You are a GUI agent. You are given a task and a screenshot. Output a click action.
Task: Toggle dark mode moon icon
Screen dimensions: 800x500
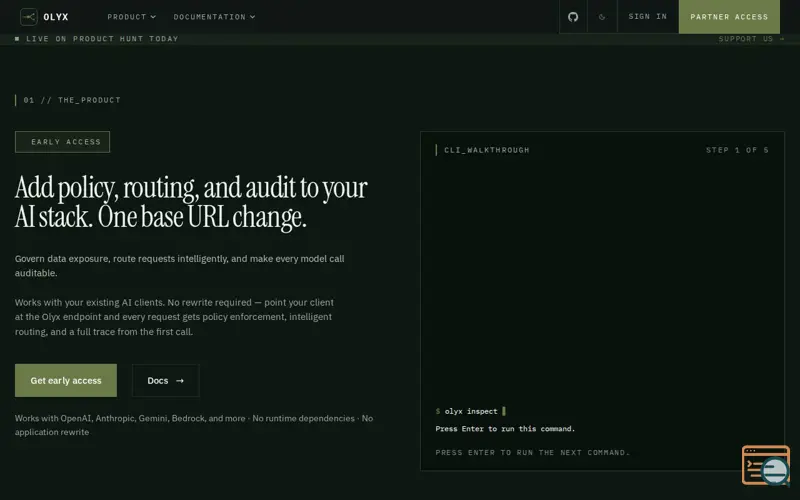click(602, 17)
